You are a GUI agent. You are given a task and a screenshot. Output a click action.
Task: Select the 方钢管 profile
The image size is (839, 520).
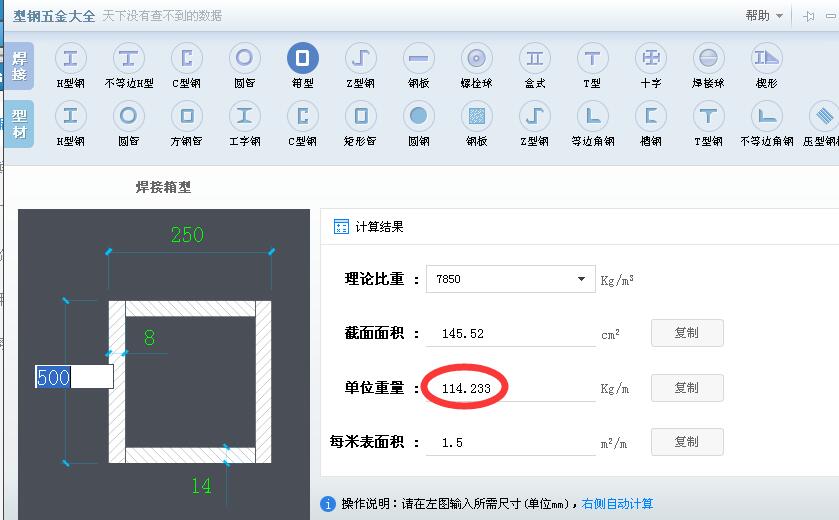187,124
